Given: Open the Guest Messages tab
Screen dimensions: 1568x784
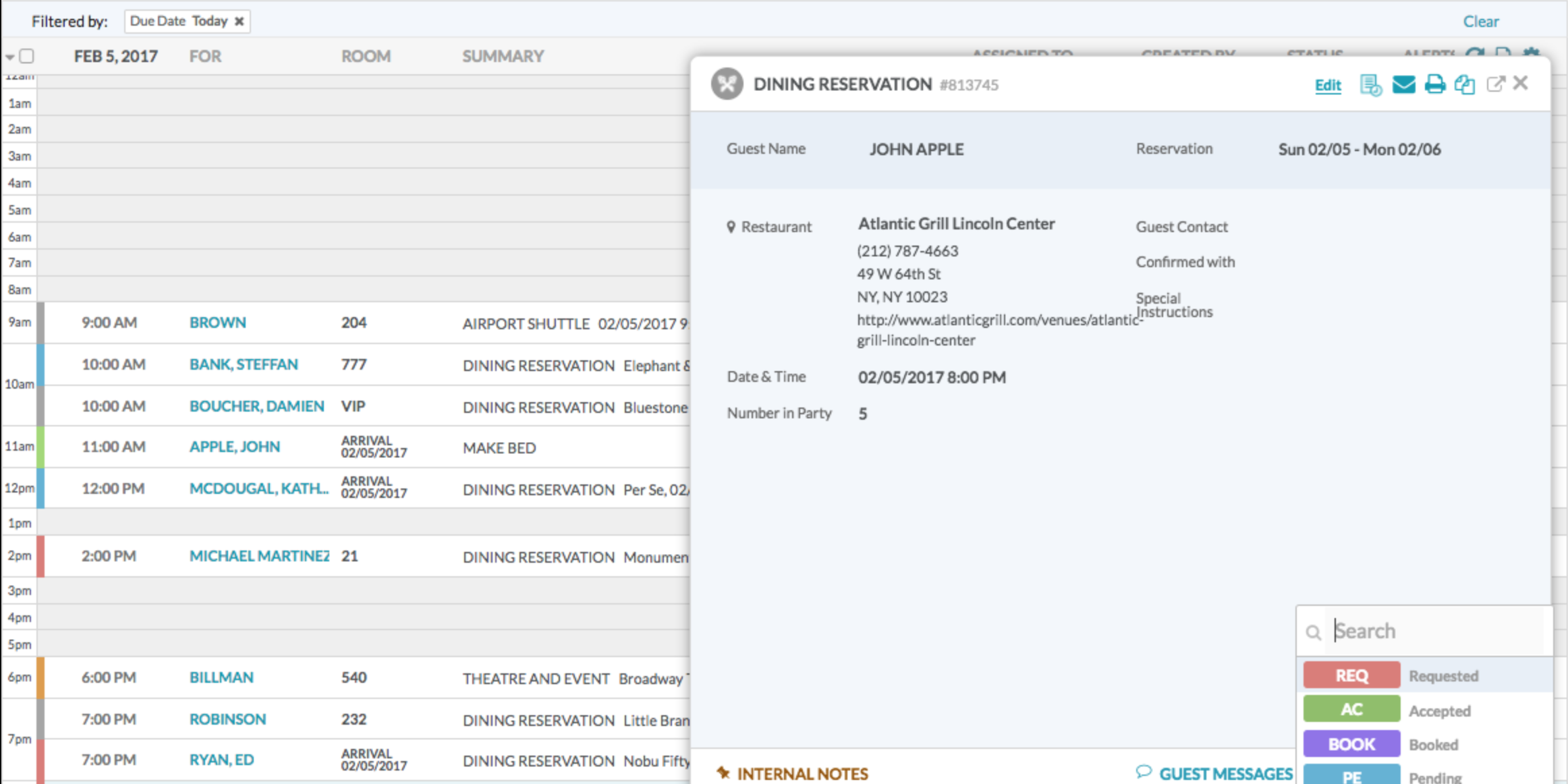Looking at the screenshot, I should pos(1225,773).
